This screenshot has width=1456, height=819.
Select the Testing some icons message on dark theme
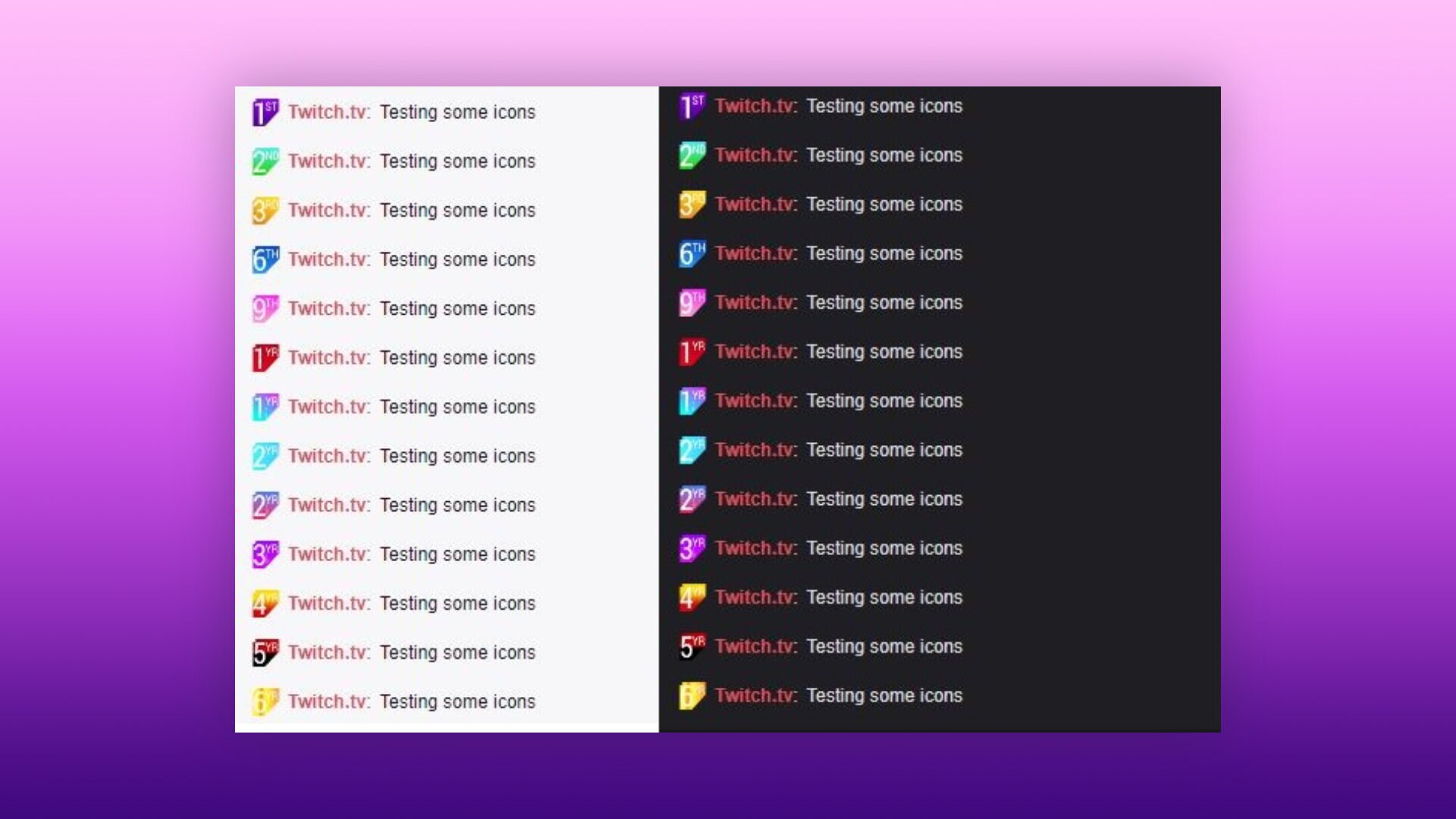click(x=884, y=106)
